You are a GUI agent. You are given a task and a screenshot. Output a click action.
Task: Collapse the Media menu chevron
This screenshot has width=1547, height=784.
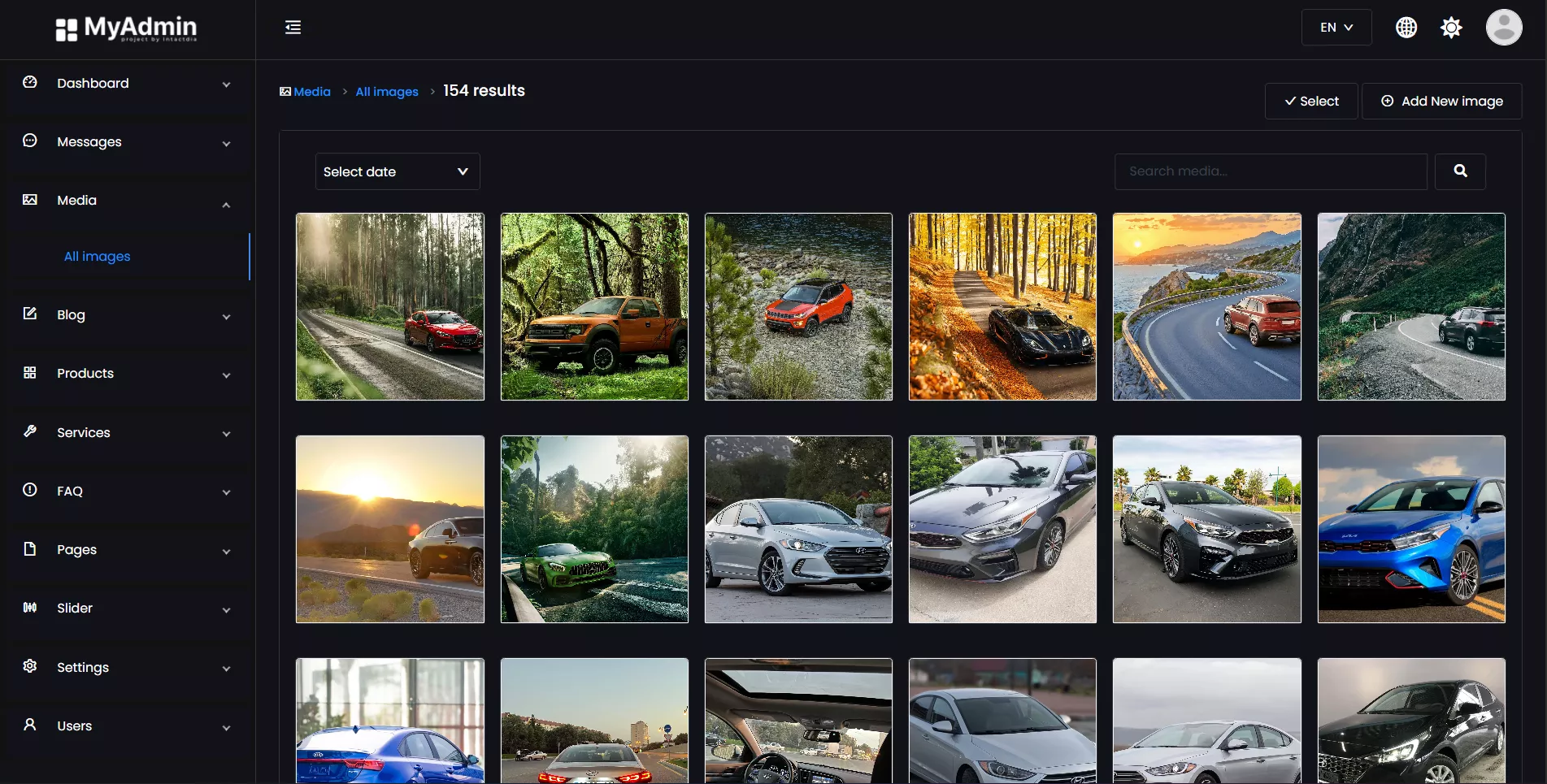click(x=226, y=205)
